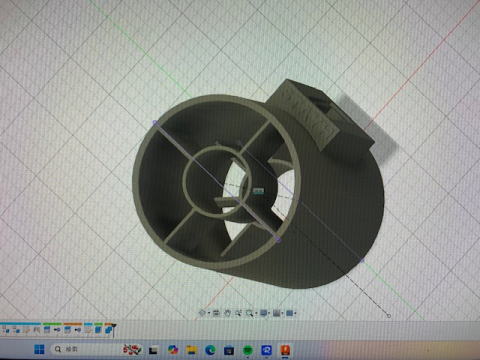The height and width of the screenshot is (360, 480).
Task: Choose the Zoom tool icon
Action: [238, 313]
